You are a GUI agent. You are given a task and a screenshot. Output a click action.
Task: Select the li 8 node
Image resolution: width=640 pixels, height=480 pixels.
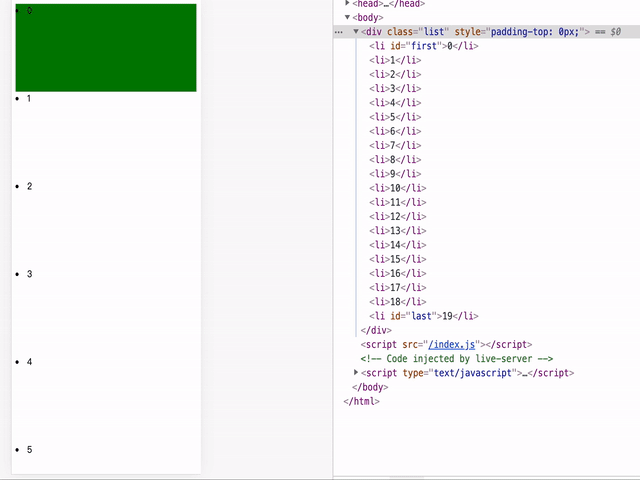click(395, 160)
